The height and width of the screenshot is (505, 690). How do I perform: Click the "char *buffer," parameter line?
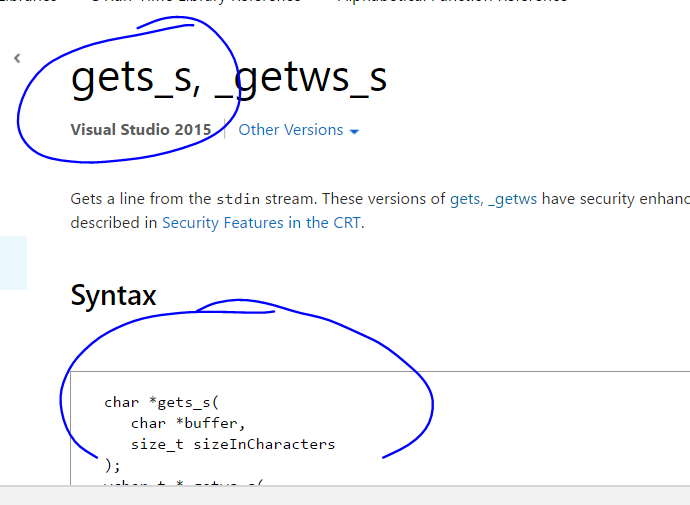pyautogui.click(x=188, y=423)
